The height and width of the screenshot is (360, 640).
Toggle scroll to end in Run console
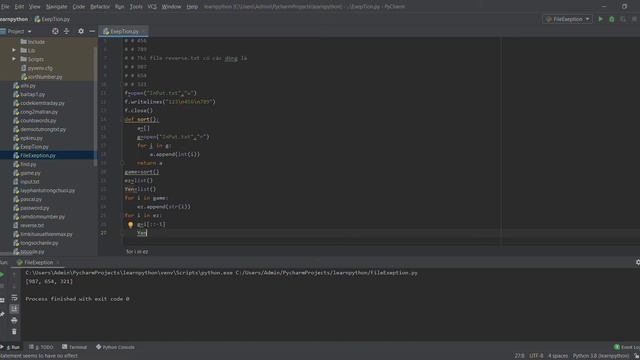(x=14, y=309)
